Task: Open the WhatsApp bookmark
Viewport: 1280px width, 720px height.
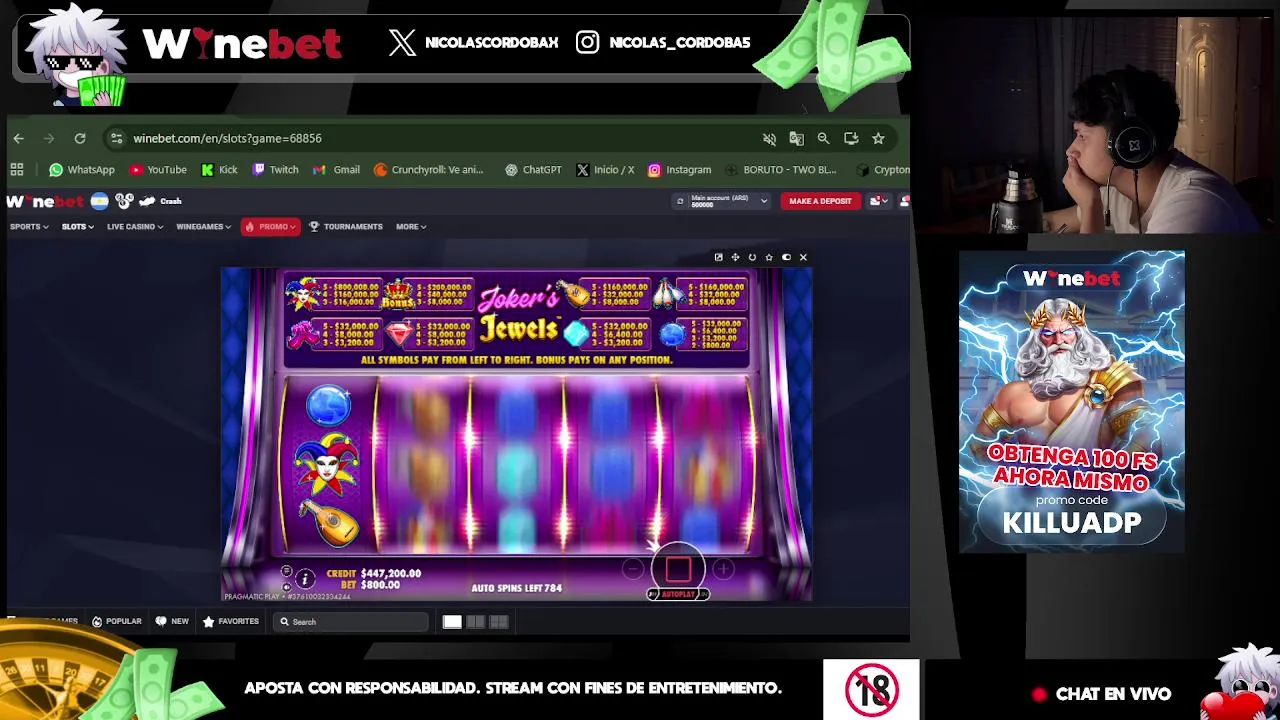Action: (82, 170)
